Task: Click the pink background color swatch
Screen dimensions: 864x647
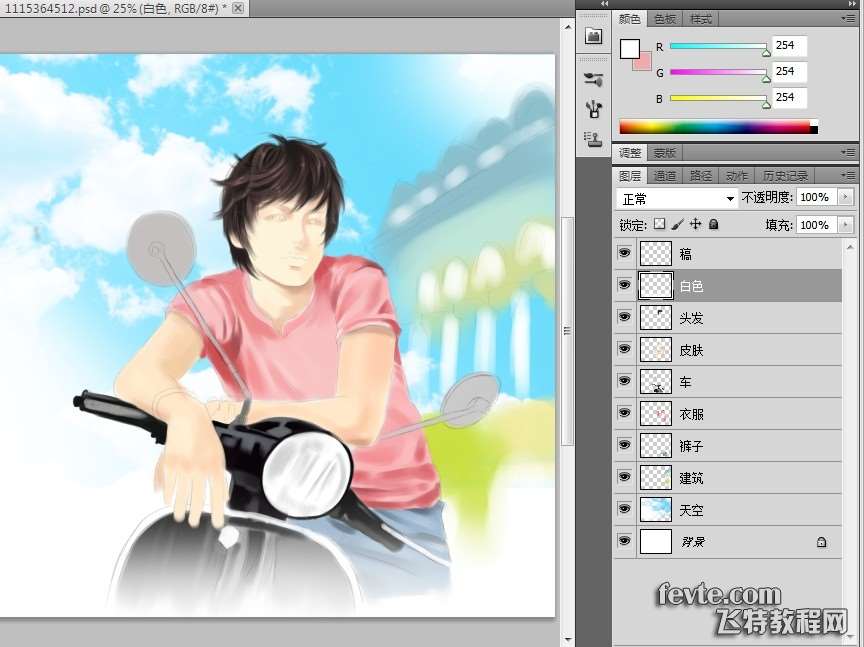Action: click(x=643, y=62)
